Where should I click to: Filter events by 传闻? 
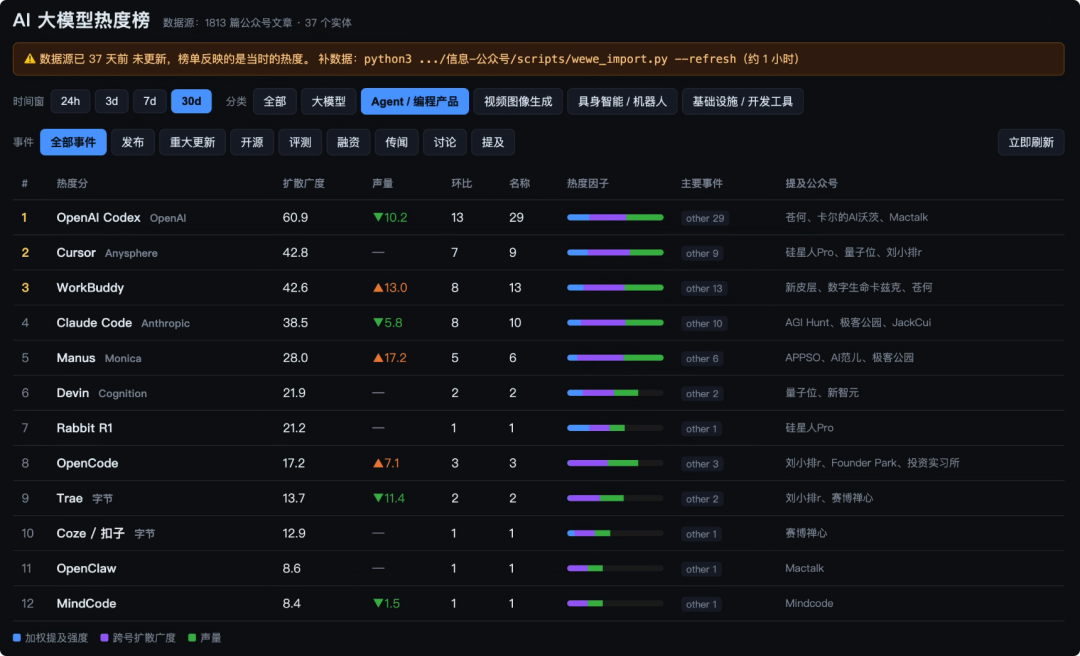(x=397, y=142)
